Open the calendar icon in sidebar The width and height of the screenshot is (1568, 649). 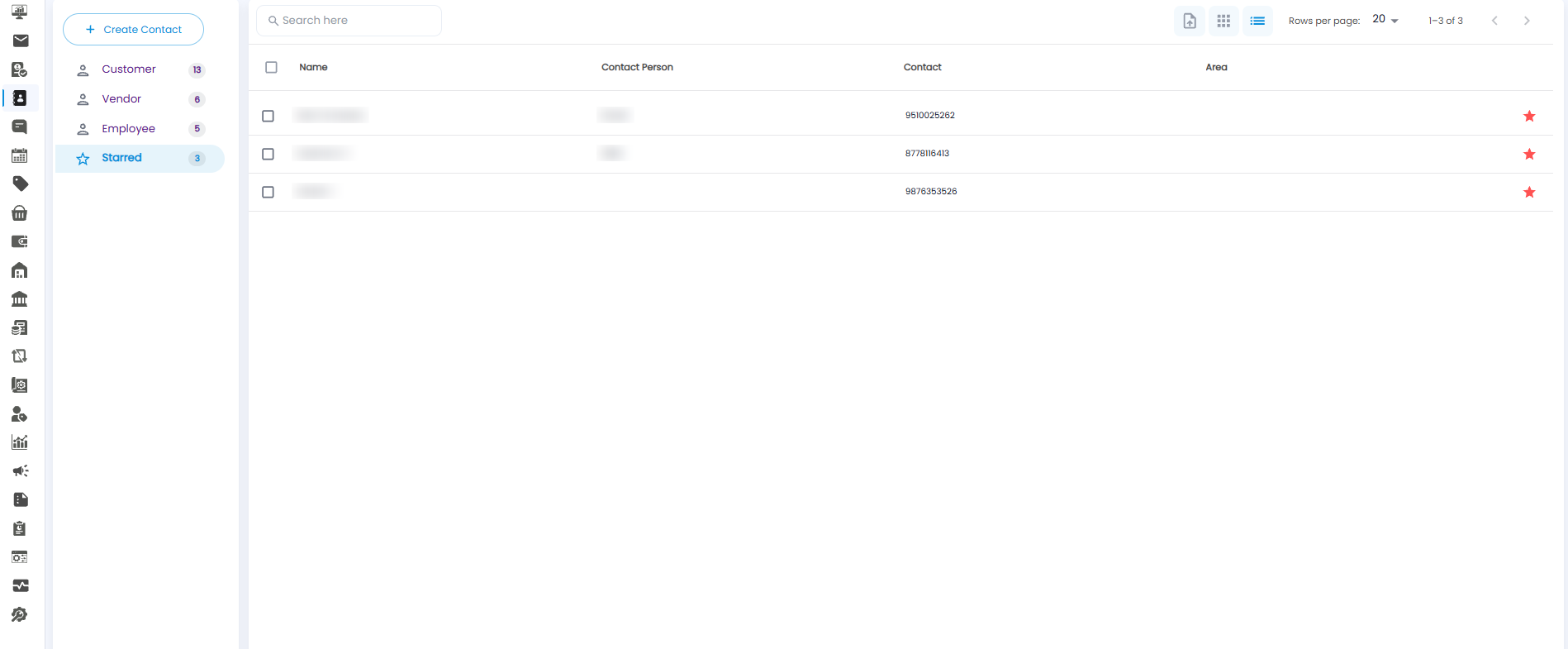coord(20,155)
